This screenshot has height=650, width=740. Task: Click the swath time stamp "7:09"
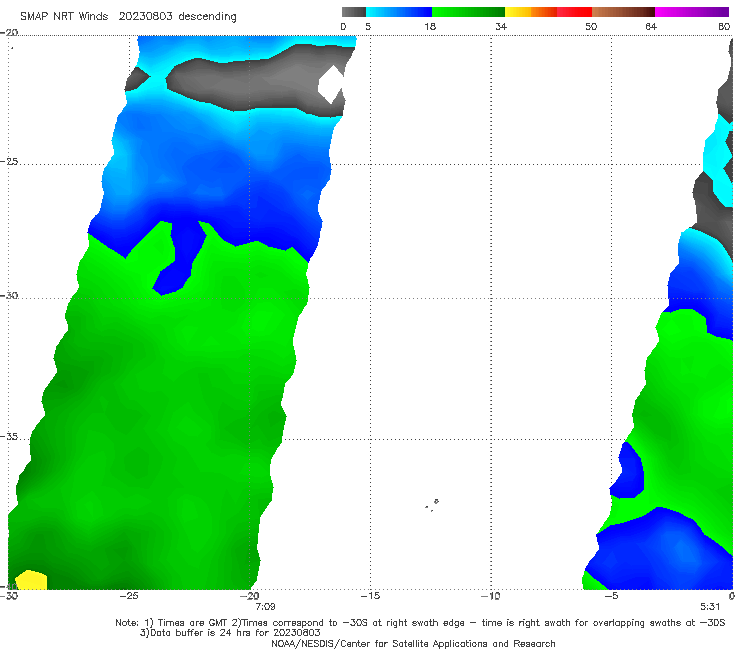click(265, 607)
